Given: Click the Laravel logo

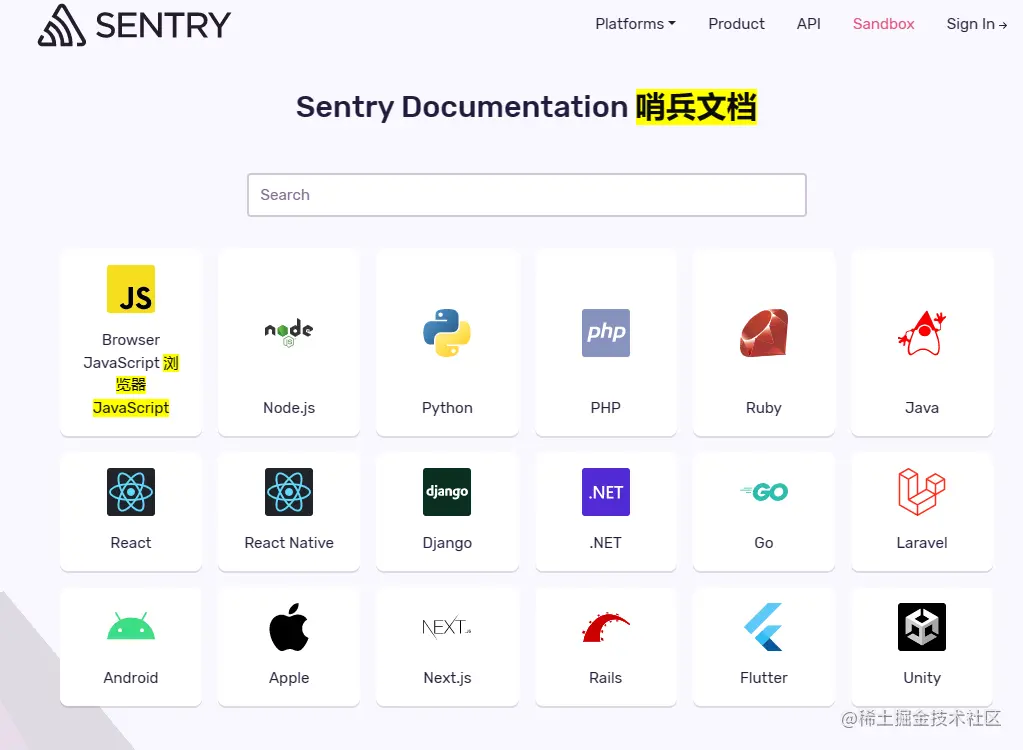Looking at the screenshot, I should tap(921, 491).
